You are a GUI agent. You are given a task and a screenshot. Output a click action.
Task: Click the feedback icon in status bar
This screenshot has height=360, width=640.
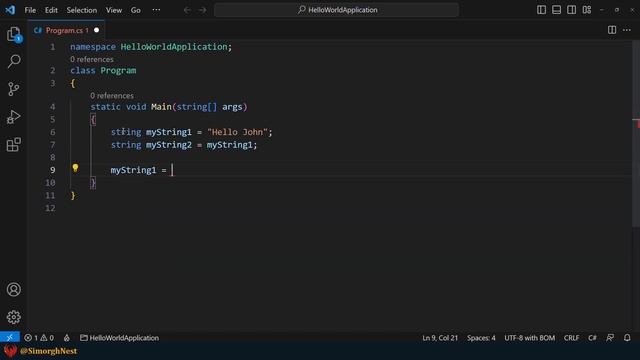(x=610, y=338)
